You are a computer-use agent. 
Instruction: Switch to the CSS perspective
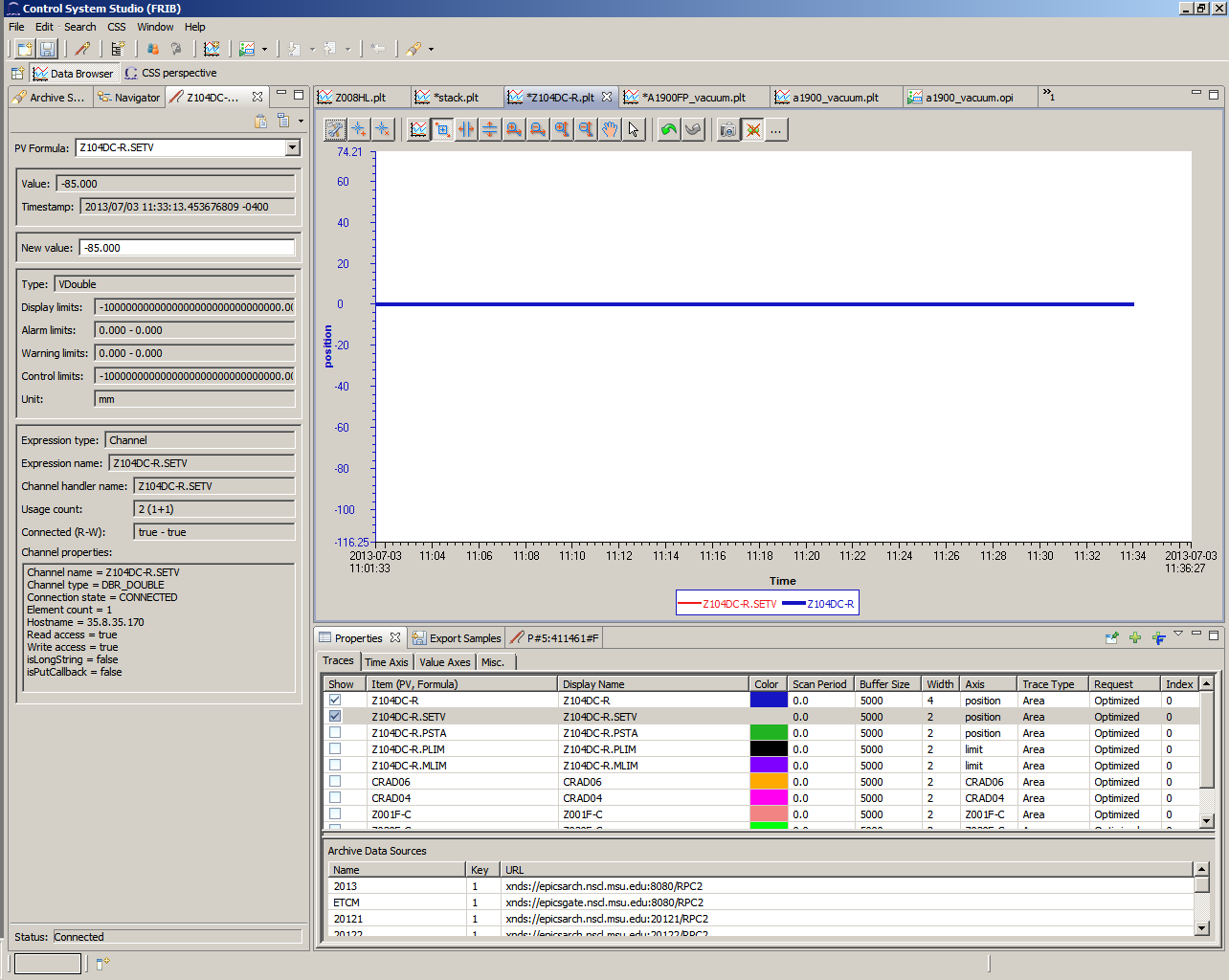click(x=171, y=73)
